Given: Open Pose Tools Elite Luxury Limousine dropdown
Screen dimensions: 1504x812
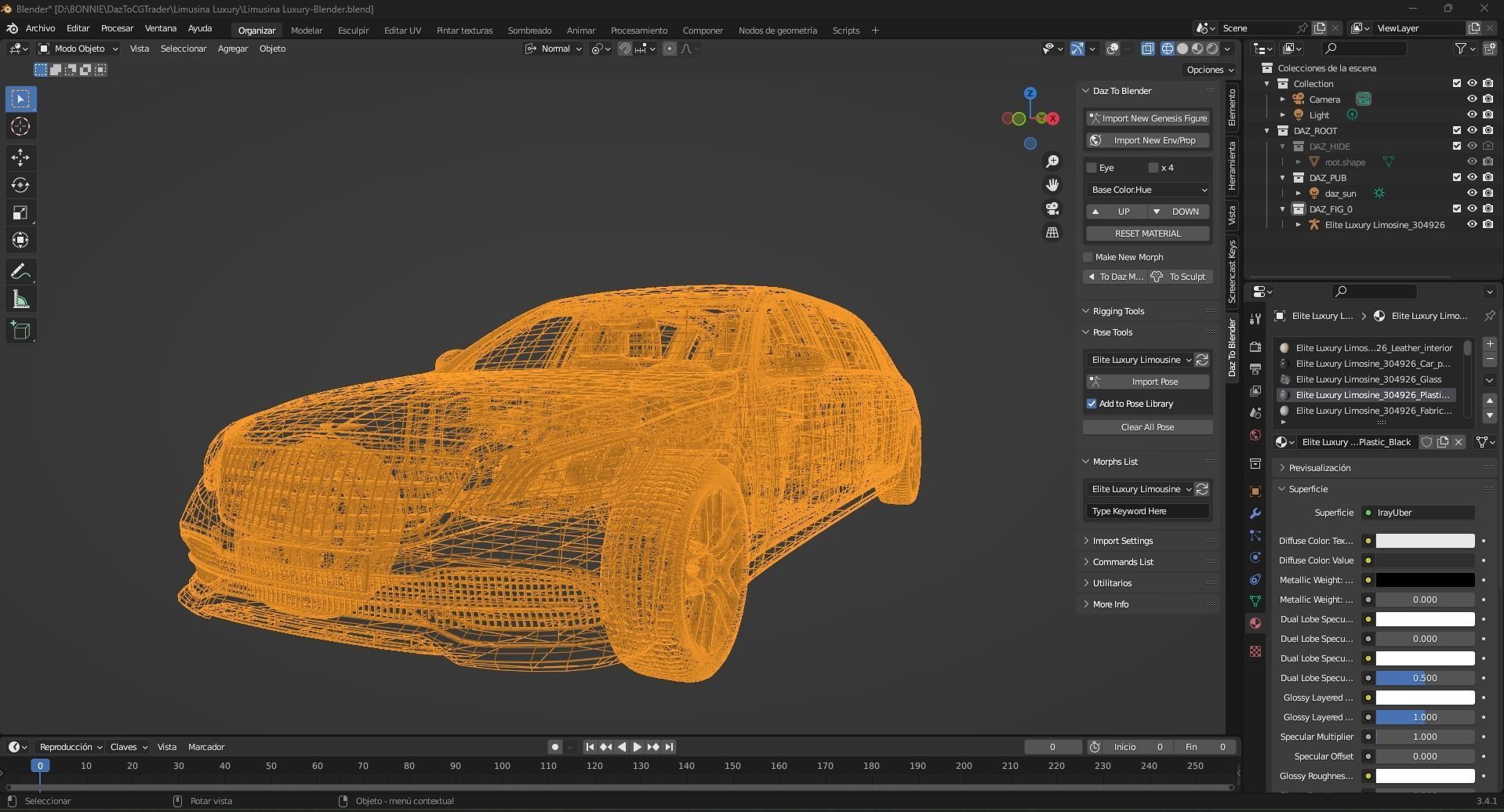Looking at the screenshot, I should [1140, 360].
